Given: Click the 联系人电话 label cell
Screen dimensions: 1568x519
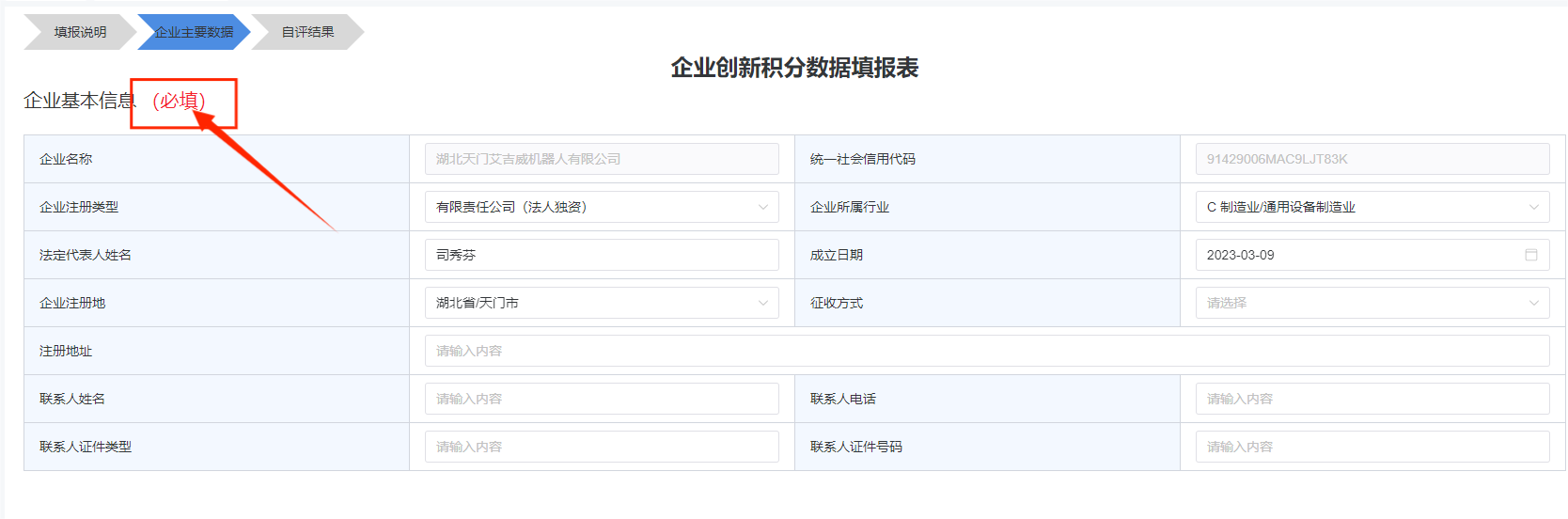Looking at the screenshot, I should pyautogui.click(x=987, y=399).
